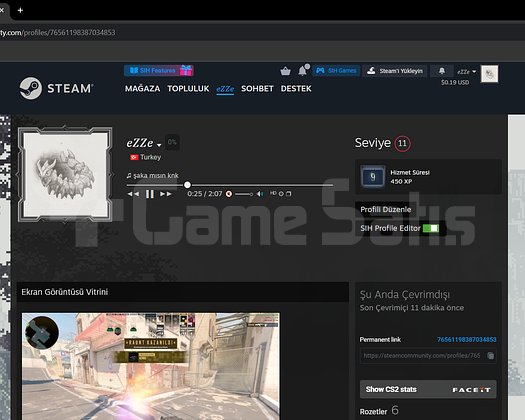525x420 pixels.
Task: Open Hizmet Süresi badge icon
Action: (373, 177)
